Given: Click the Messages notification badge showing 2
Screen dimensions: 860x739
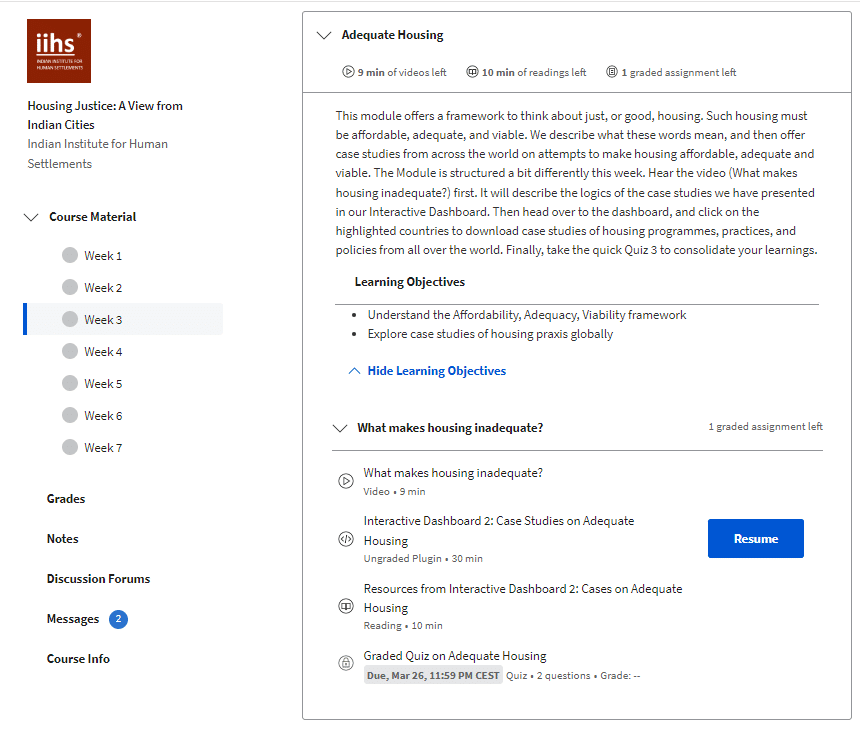Looking at the screenshot, I should [118, 619].
